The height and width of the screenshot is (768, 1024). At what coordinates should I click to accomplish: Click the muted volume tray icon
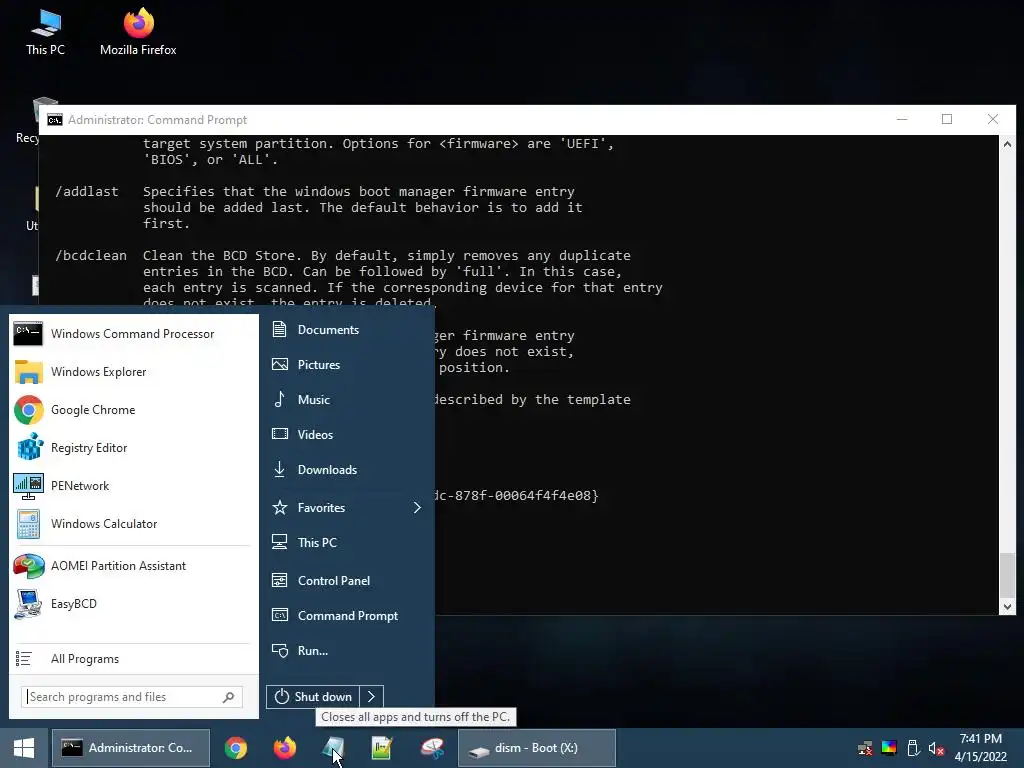tap(936, 748)
